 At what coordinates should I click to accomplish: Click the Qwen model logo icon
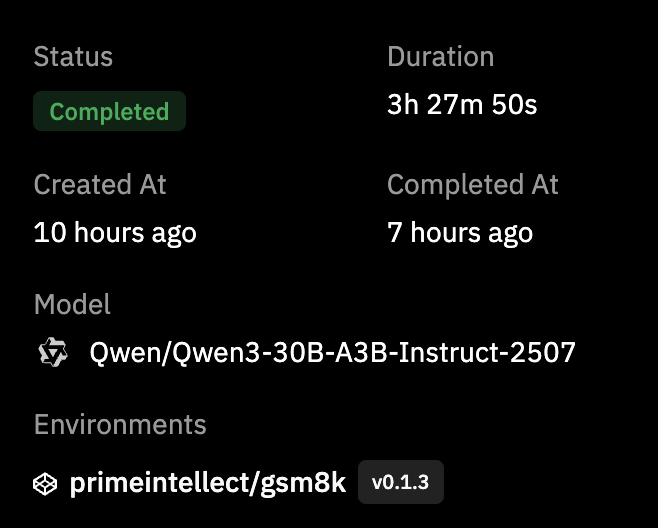51,352
